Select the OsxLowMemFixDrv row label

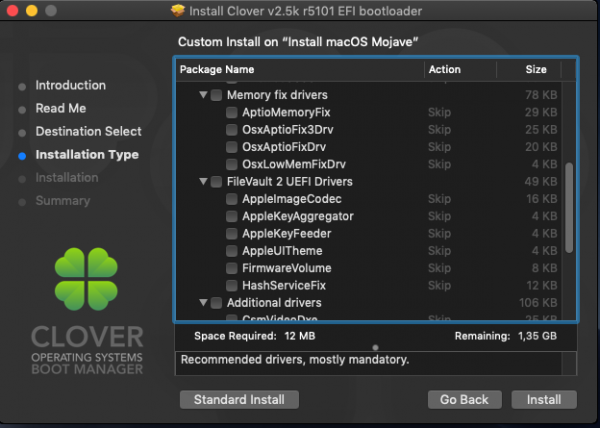pyautogui.click(x=294, y=164)
